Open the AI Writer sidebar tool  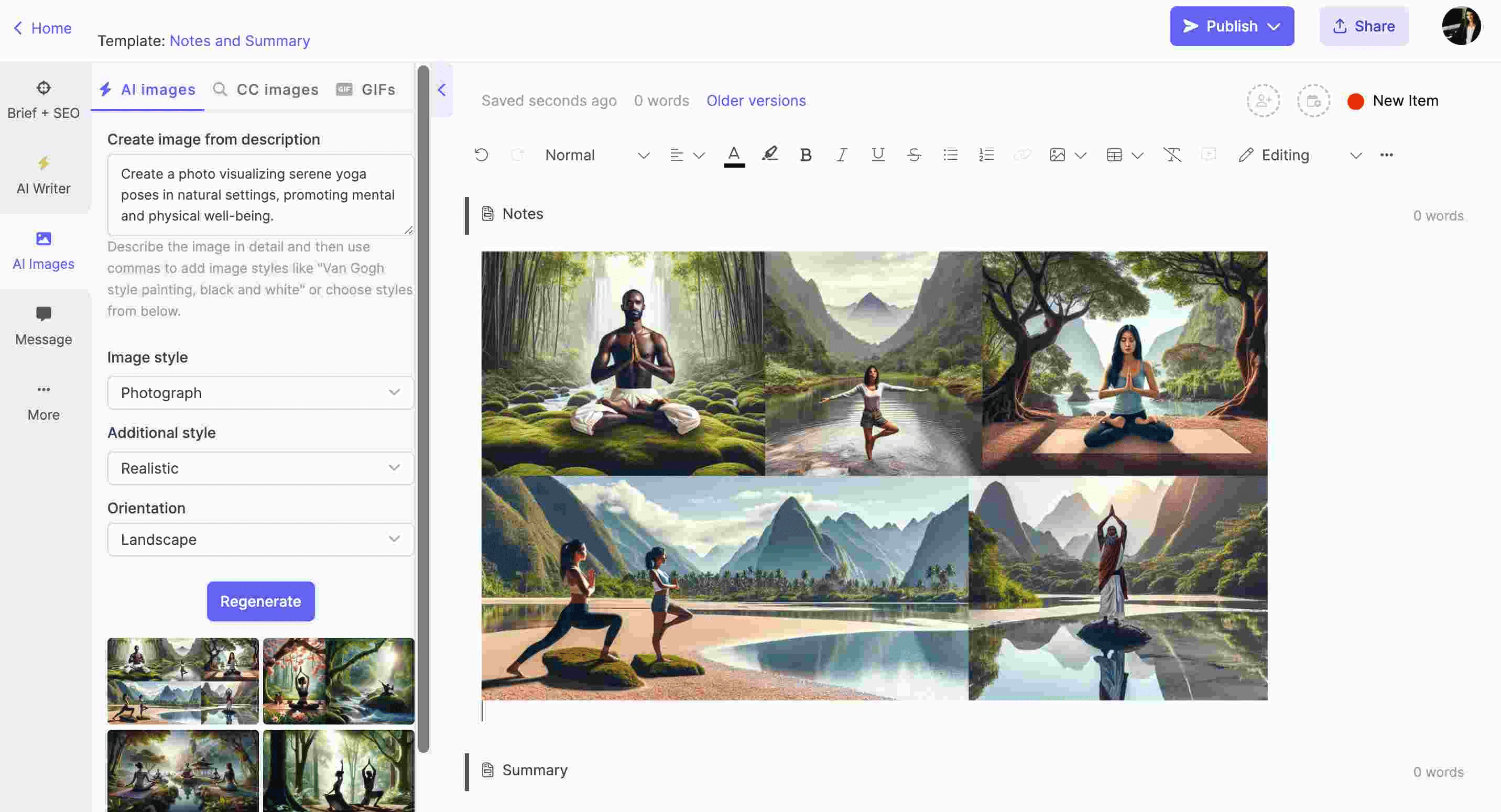tap(43, 175)
